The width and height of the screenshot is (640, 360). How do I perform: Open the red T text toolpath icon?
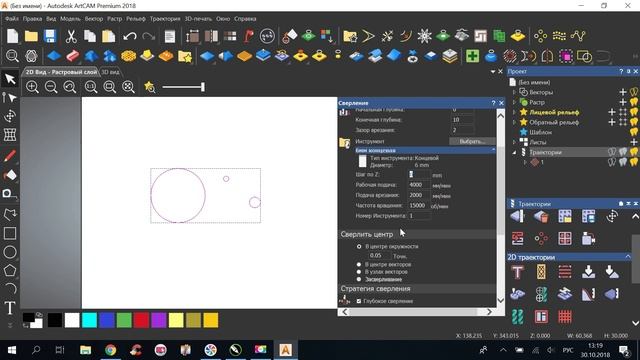pos(518,272)
